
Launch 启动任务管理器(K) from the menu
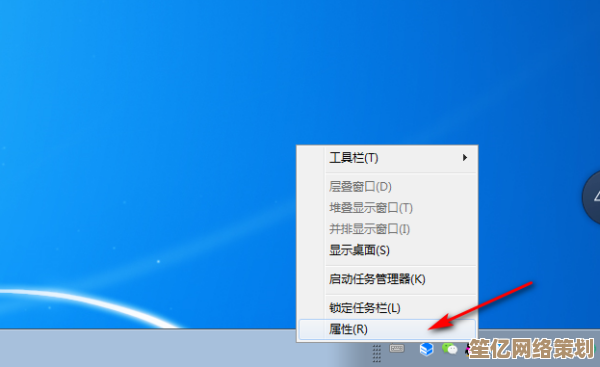(x=387, y=279)
